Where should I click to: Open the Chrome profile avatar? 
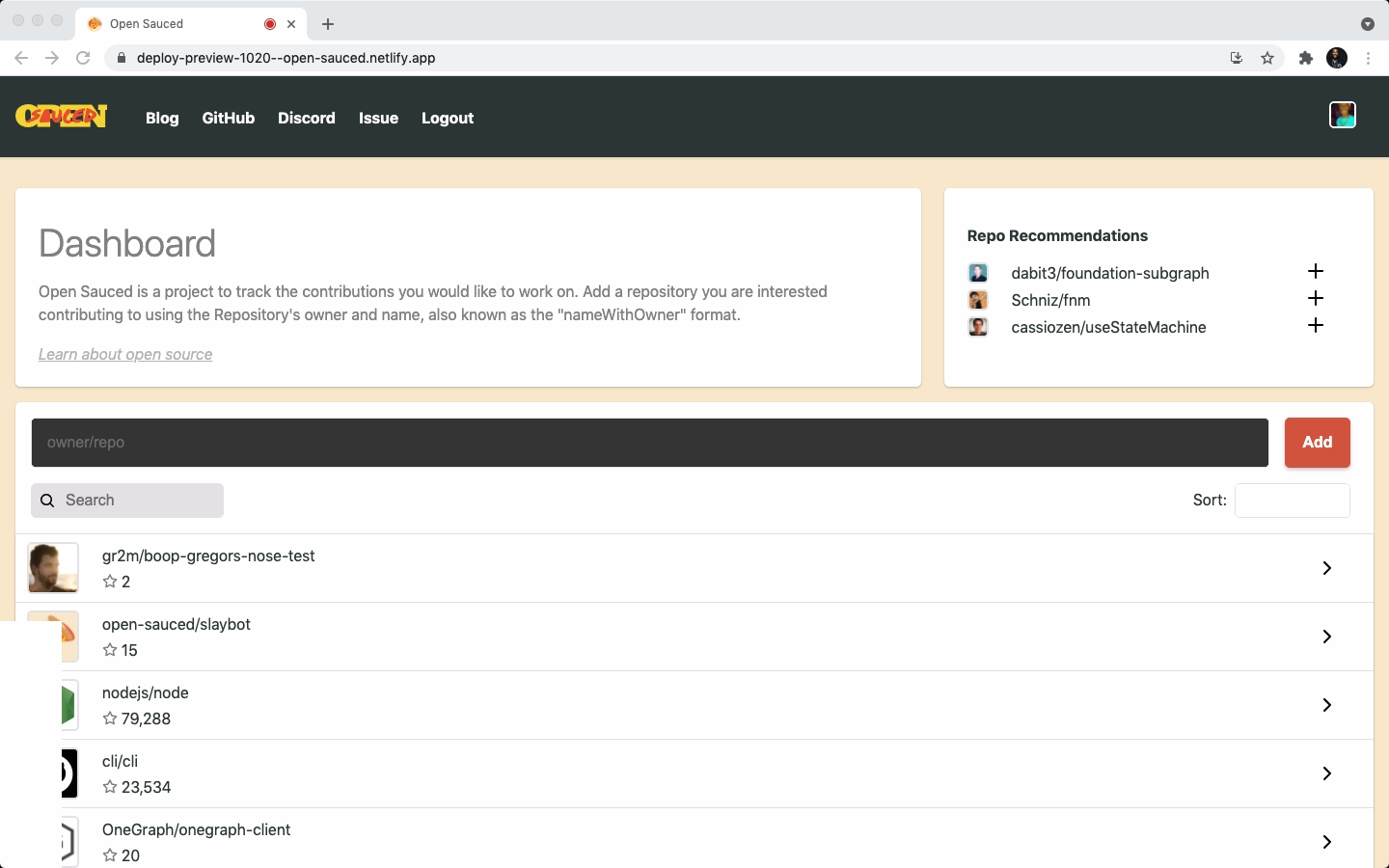(1337, 58)
